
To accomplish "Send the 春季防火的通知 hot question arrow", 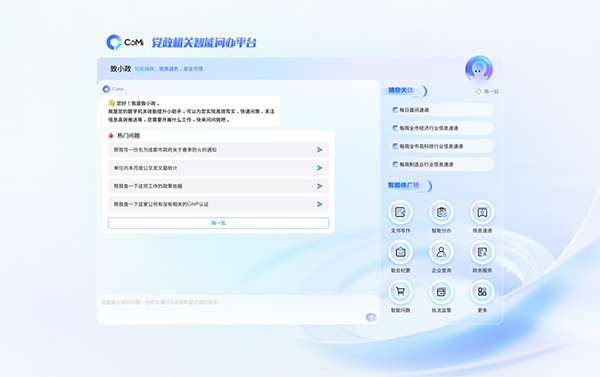I will click(x=320, y=150).
